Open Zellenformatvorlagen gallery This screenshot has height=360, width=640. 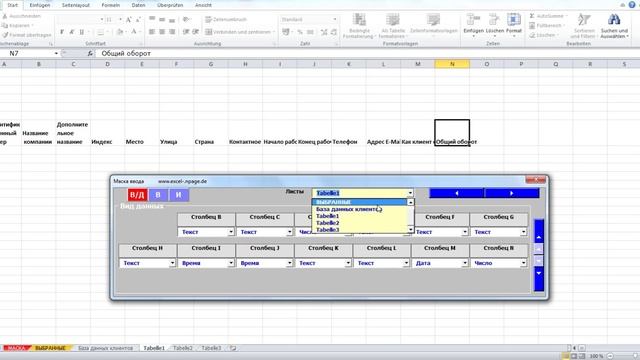pyautogui.click(x=433, y=24)
